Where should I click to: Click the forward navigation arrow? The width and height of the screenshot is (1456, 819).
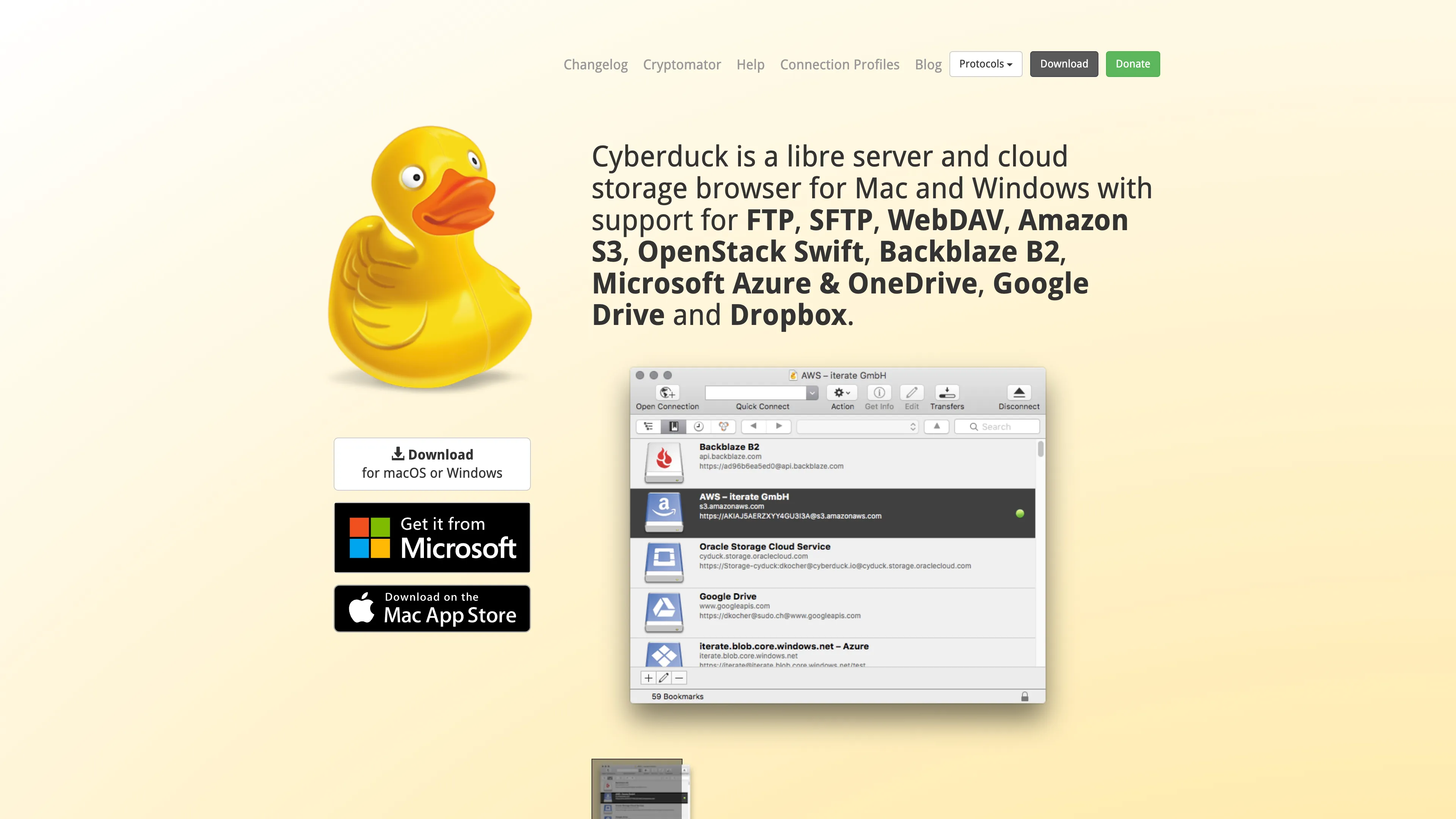(x=779, y=426)
